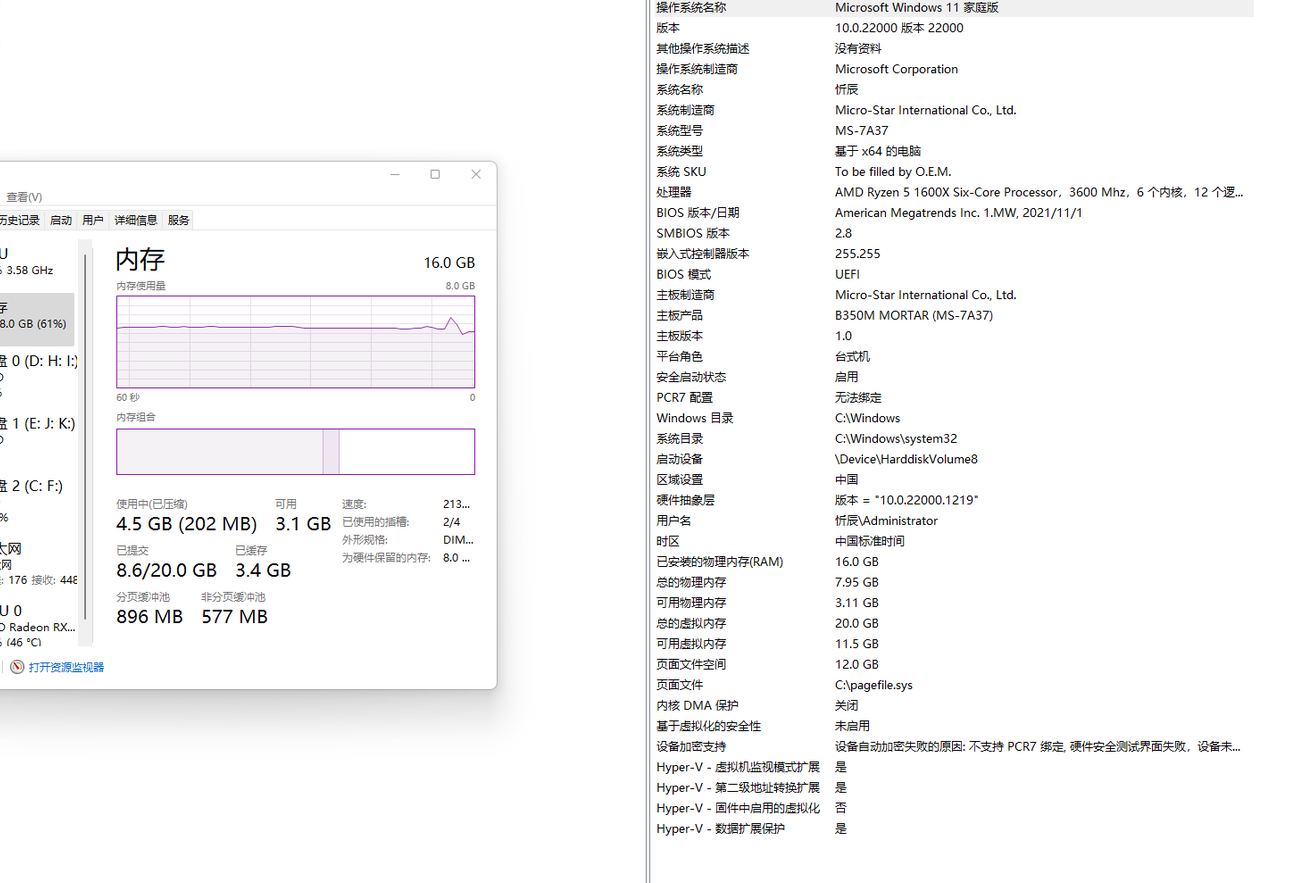Select the C:\Windows\system32 value

point(896,438)
